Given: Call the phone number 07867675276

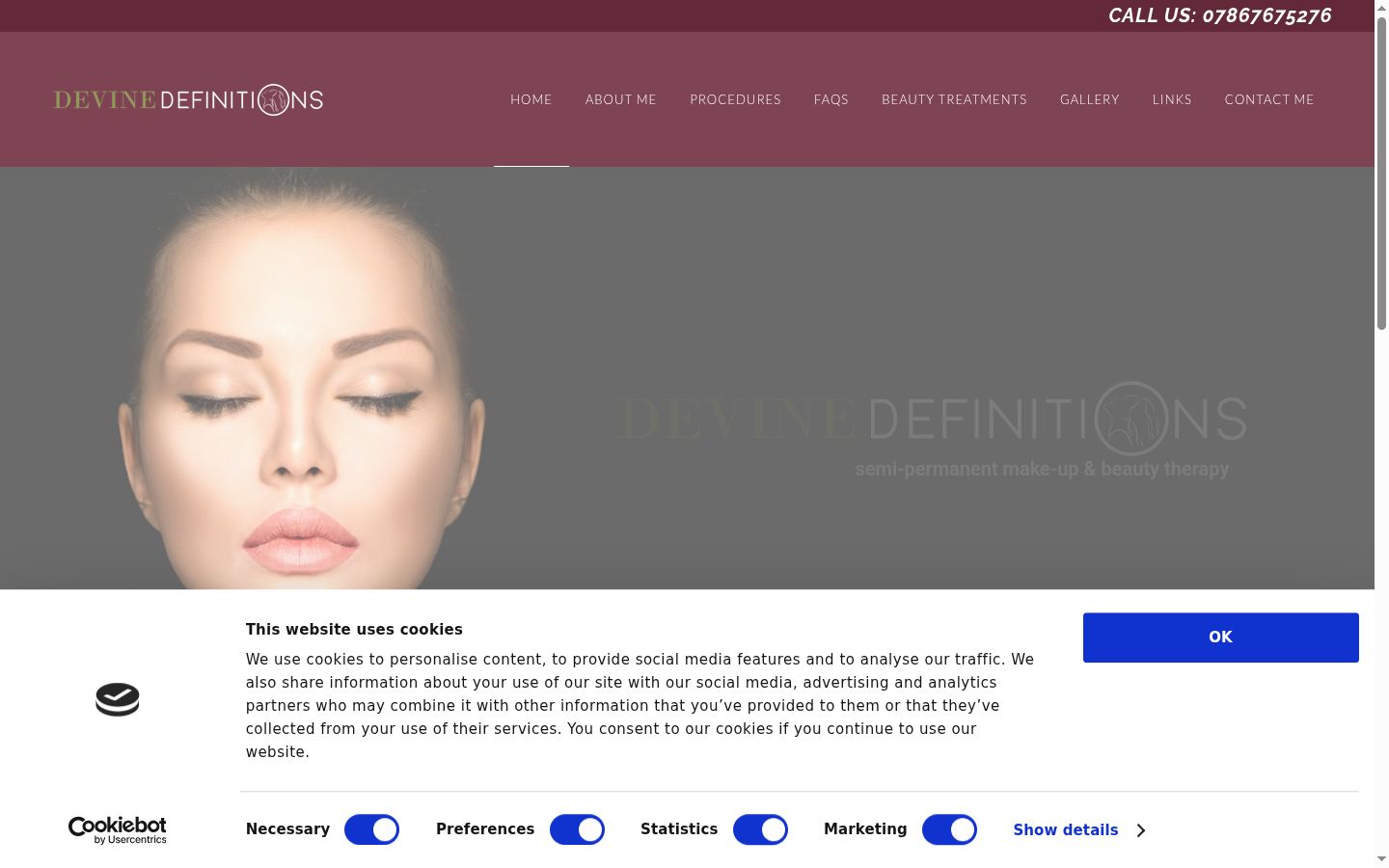Looking at the screenshot, I should 1266,15.
